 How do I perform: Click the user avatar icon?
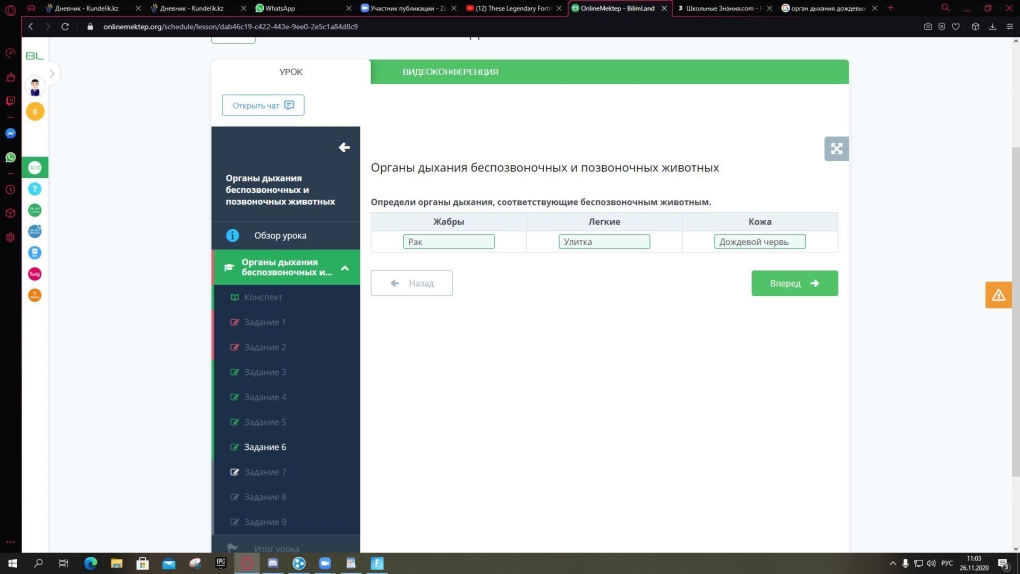35,86
